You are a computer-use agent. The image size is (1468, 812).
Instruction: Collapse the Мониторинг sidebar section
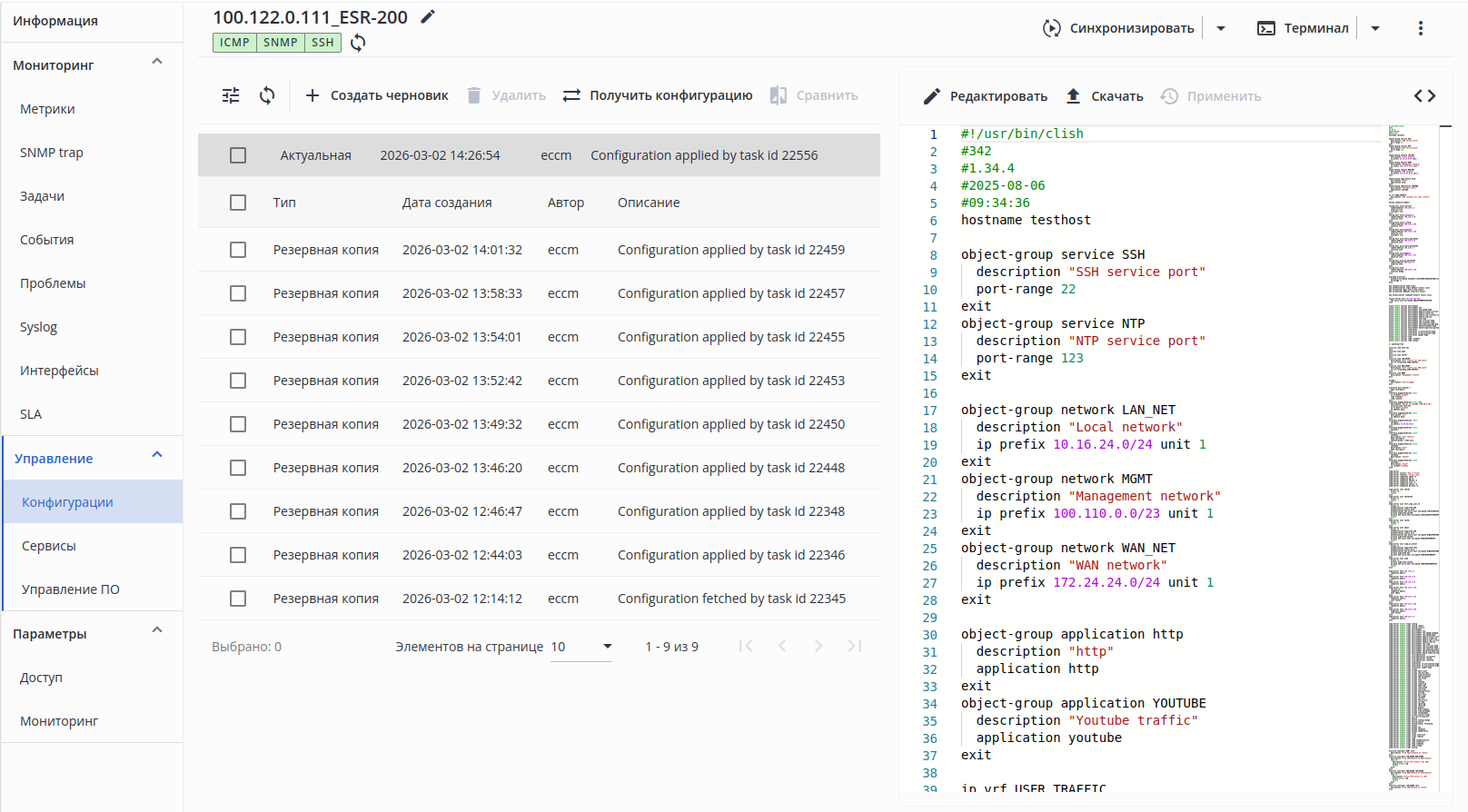point(157,64)
